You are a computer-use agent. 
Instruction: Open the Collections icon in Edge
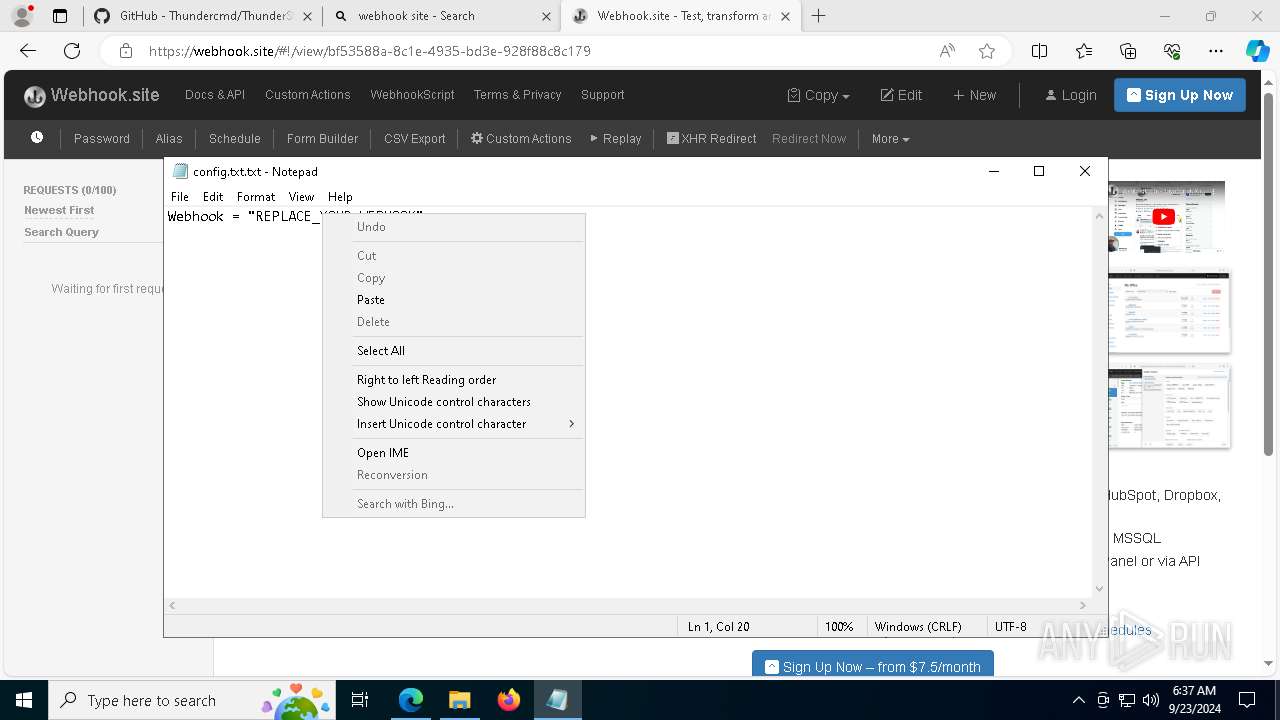(1128, 51)
